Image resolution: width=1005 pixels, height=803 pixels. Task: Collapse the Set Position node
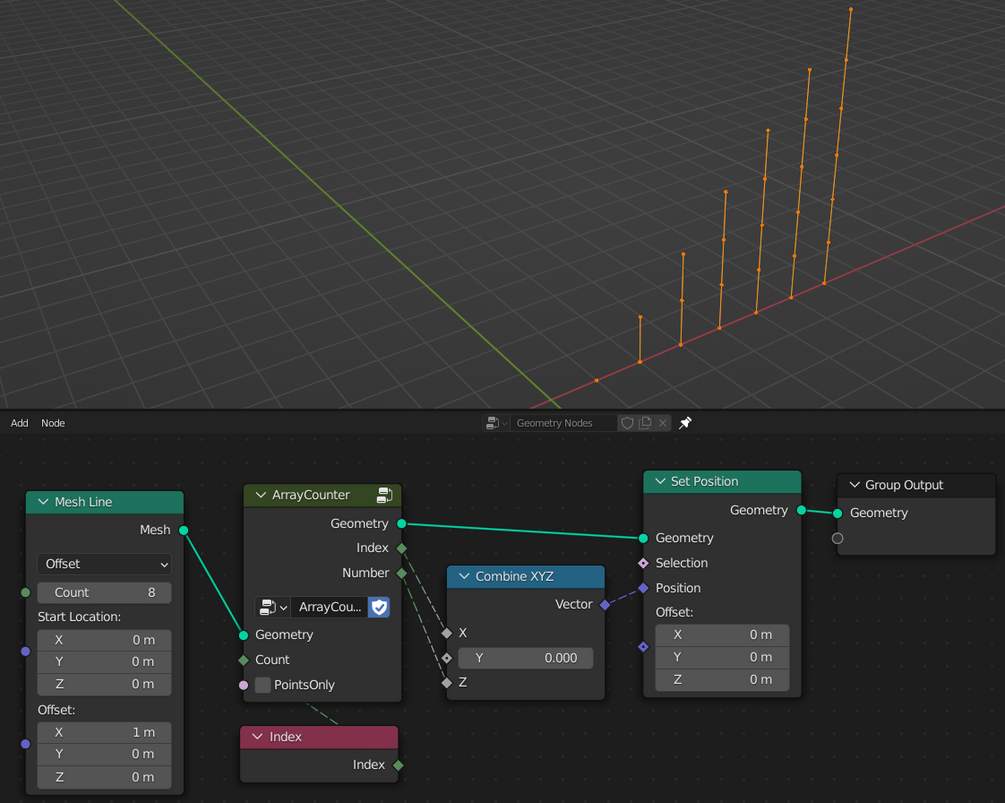coord(660,481)
